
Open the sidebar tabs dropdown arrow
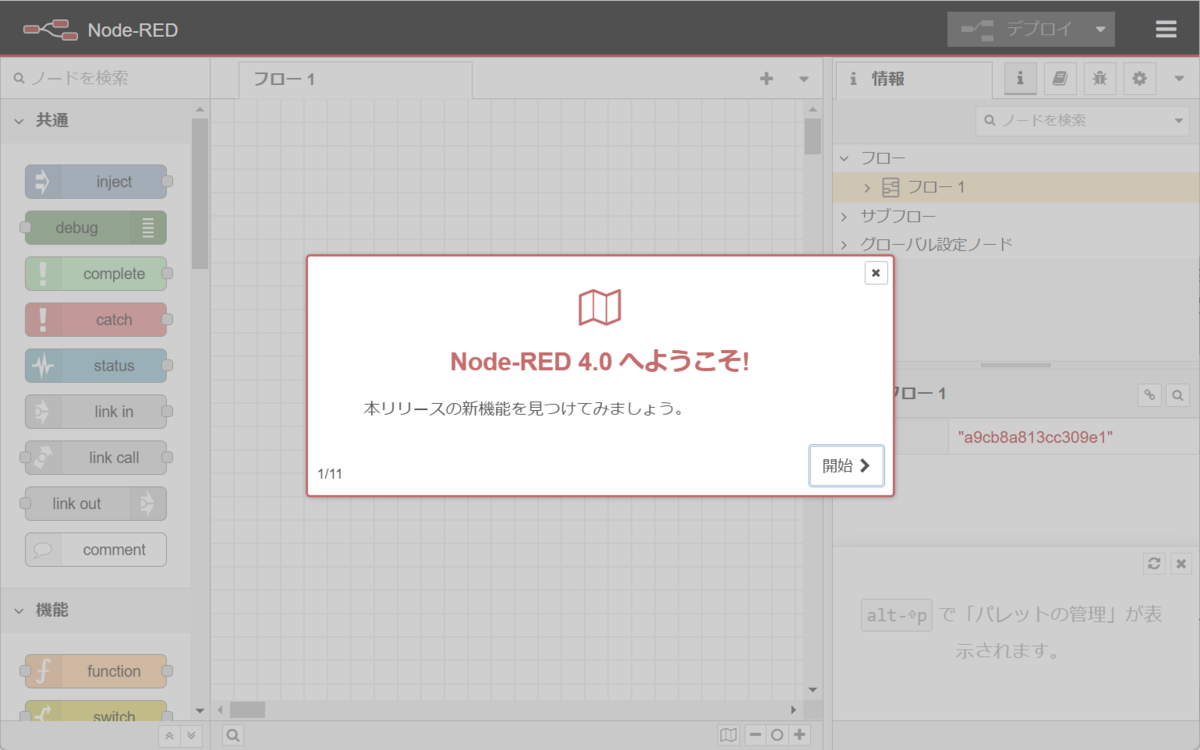[1179, 79]
